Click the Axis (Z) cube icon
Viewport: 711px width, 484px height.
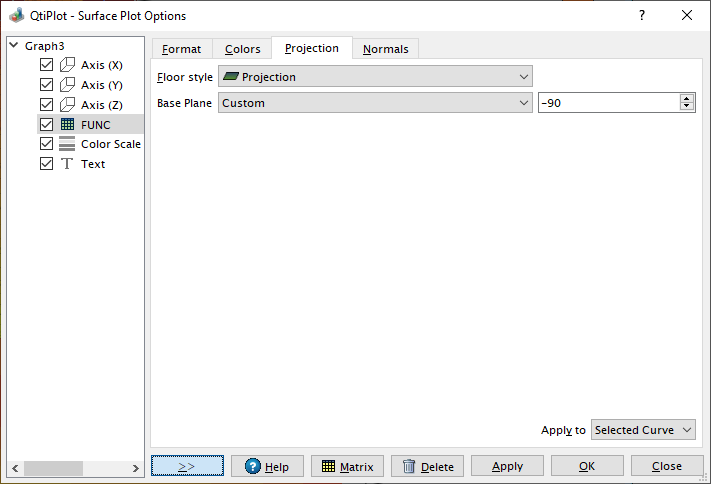[67, 104]
